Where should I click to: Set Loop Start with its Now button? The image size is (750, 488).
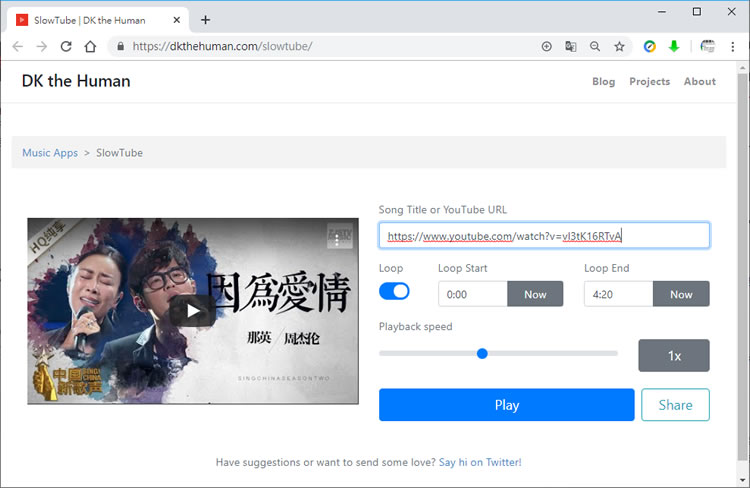pyautogui.click(x=535, y=294)
